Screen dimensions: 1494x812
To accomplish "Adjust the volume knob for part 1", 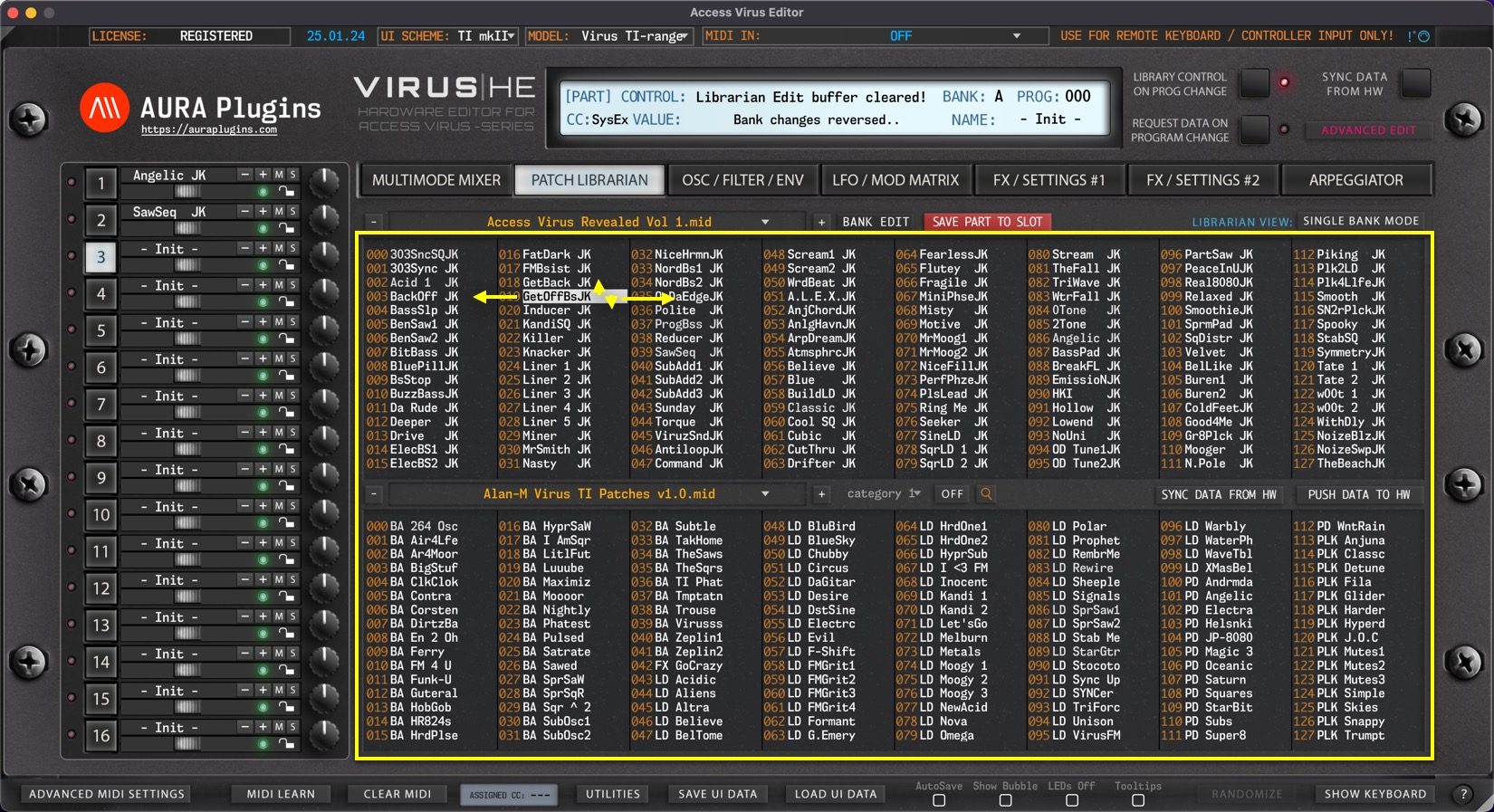I will tap(323, 182).
